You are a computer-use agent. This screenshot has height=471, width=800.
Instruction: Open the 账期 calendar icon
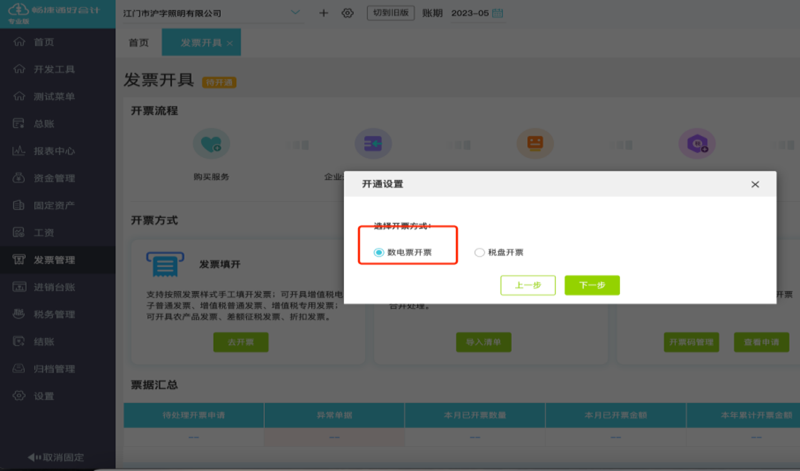497,13
